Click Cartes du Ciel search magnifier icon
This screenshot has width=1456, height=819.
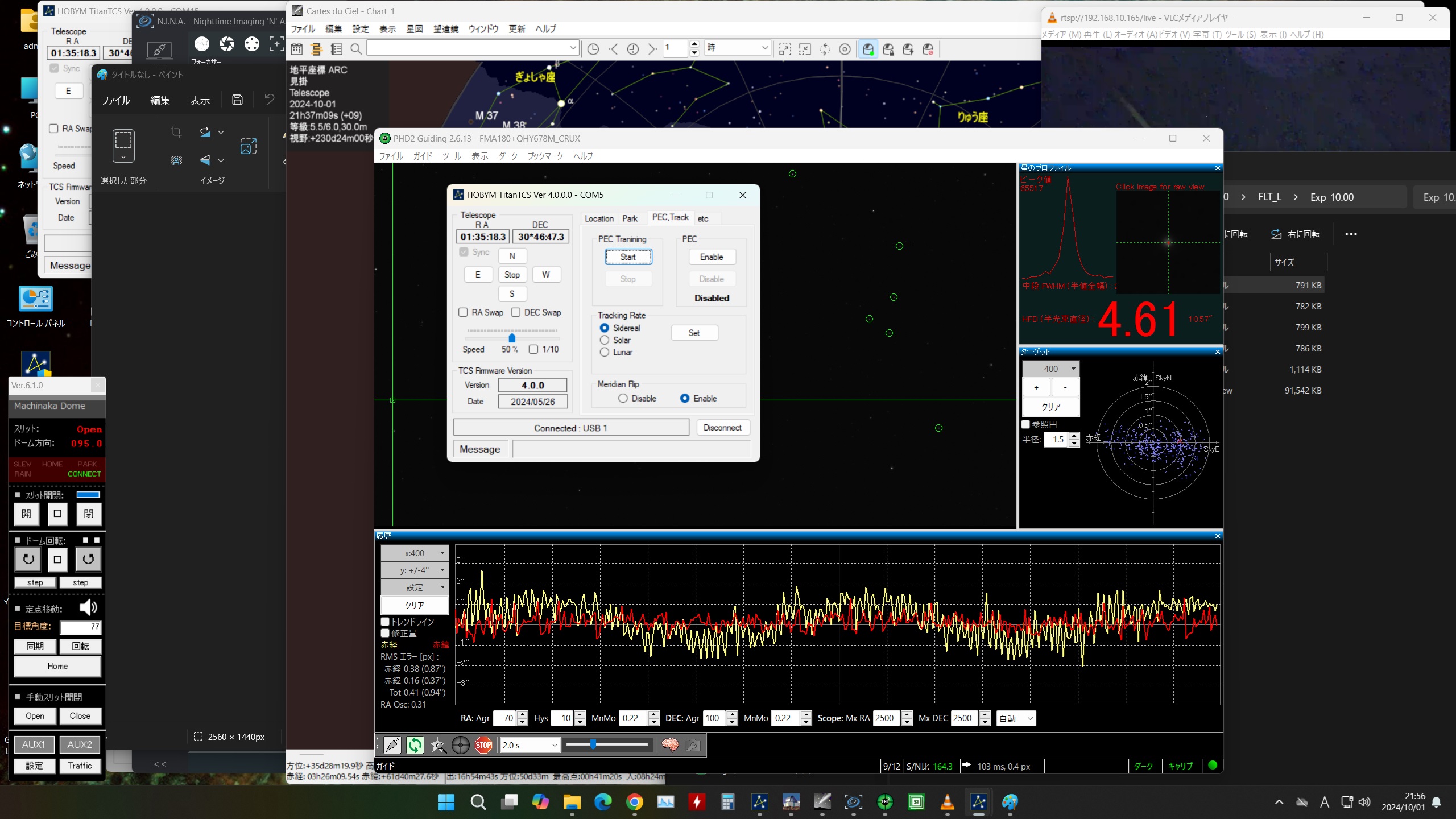click(356, 49)
